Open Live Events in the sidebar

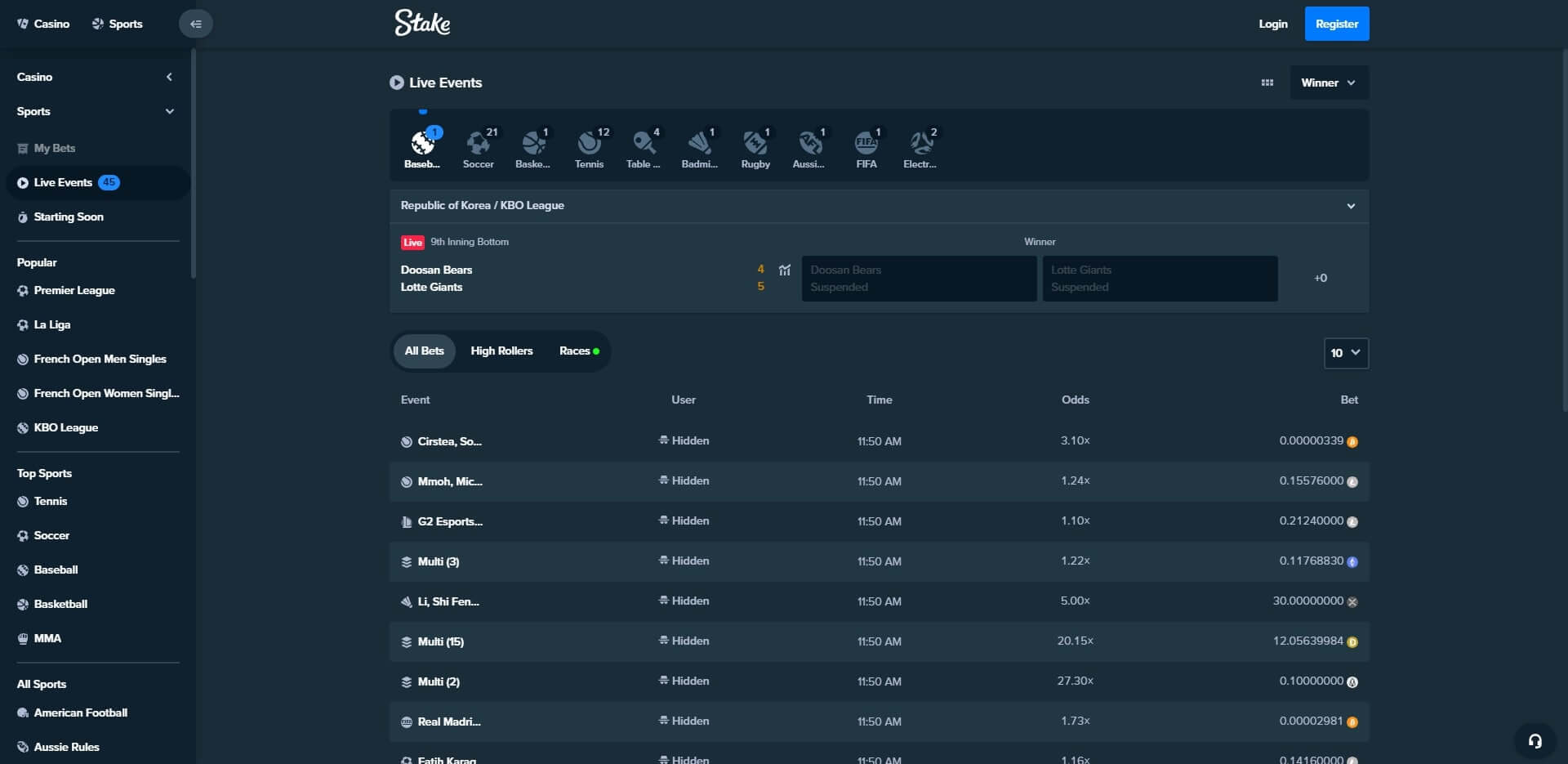(x=64, y=183)
